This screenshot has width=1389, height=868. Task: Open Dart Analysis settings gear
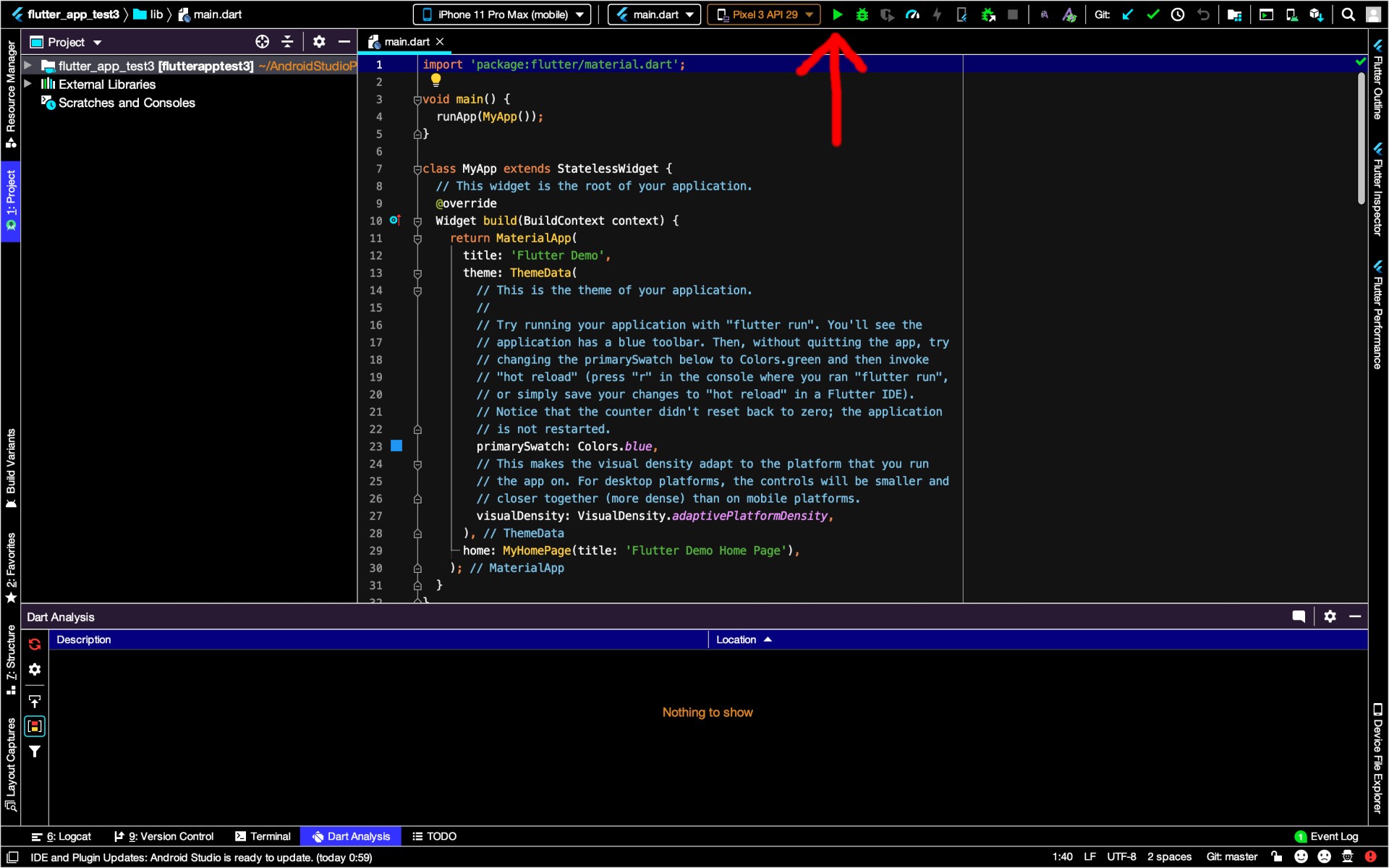click(1330, 616)
